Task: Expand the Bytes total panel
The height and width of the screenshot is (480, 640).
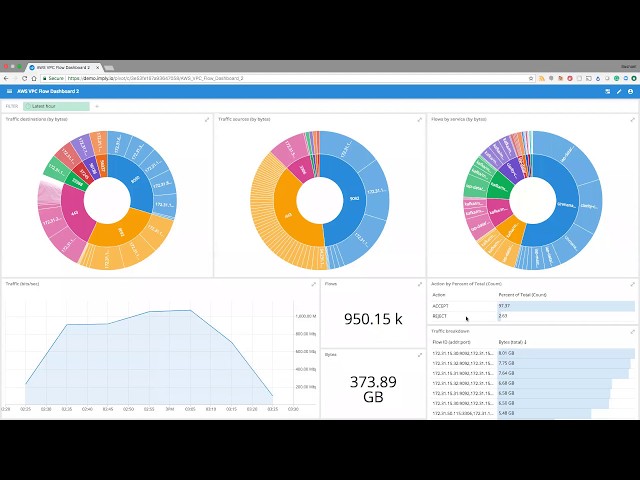Action: 420,355
